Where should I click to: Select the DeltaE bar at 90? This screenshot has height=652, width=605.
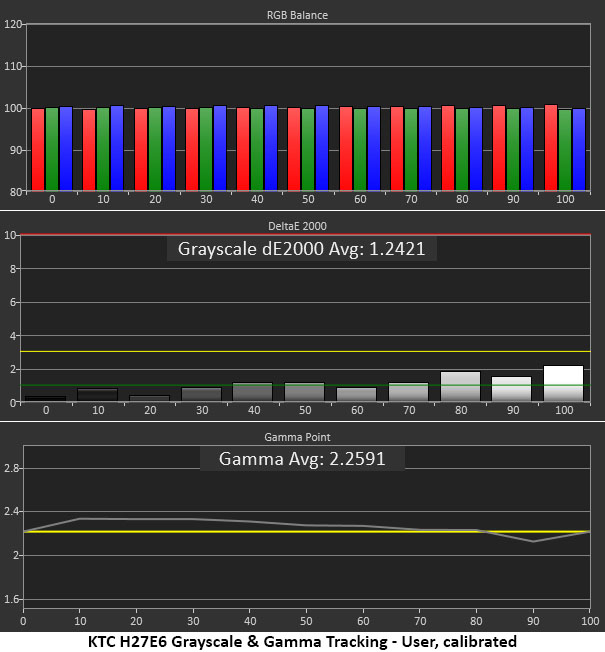pos(511,389)
